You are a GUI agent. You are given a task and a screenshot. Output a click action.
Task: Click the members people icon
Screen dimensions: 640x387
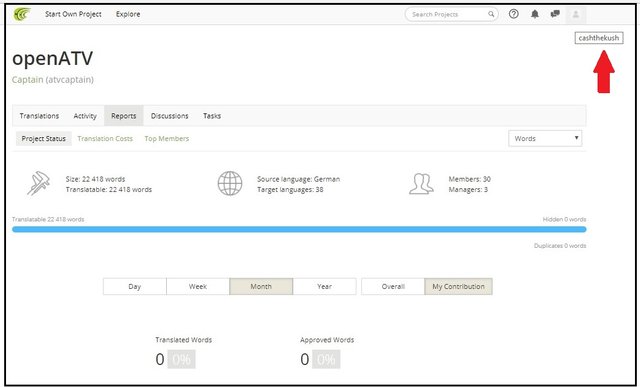(421, 184)
